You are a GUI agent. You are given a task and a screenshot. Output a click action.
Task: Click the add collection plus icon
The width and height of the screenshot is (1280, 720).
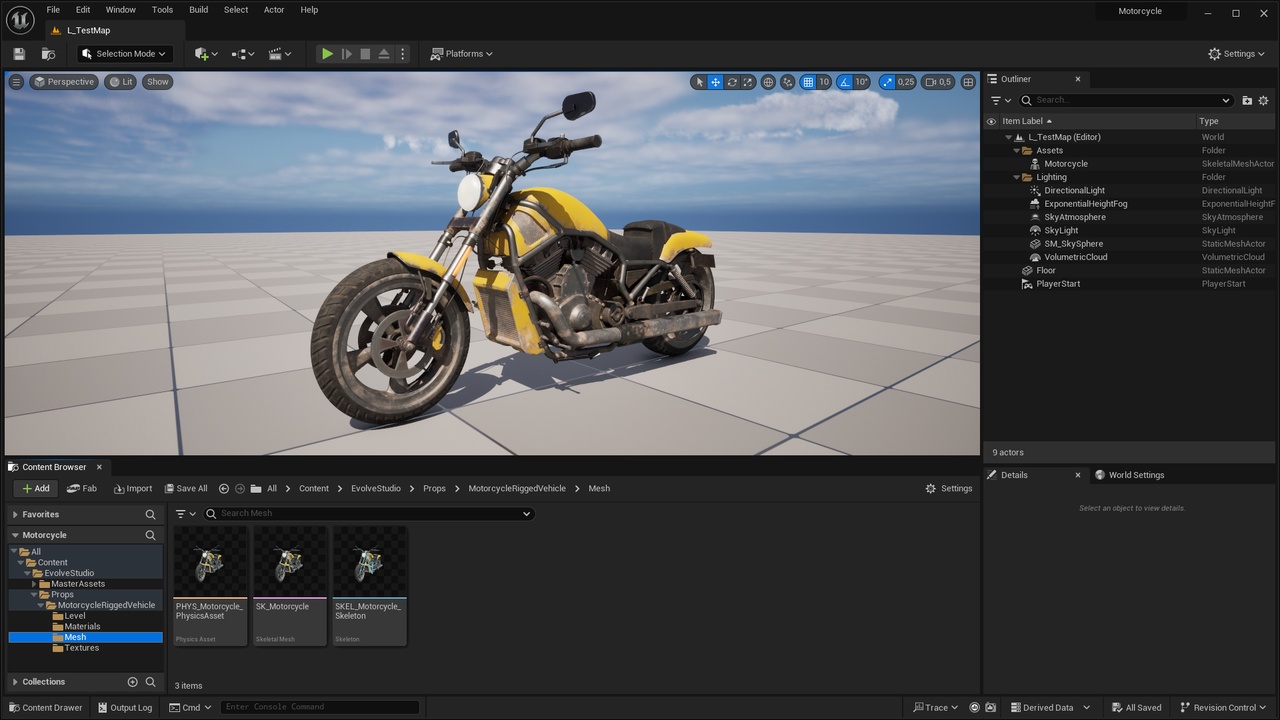132,682
